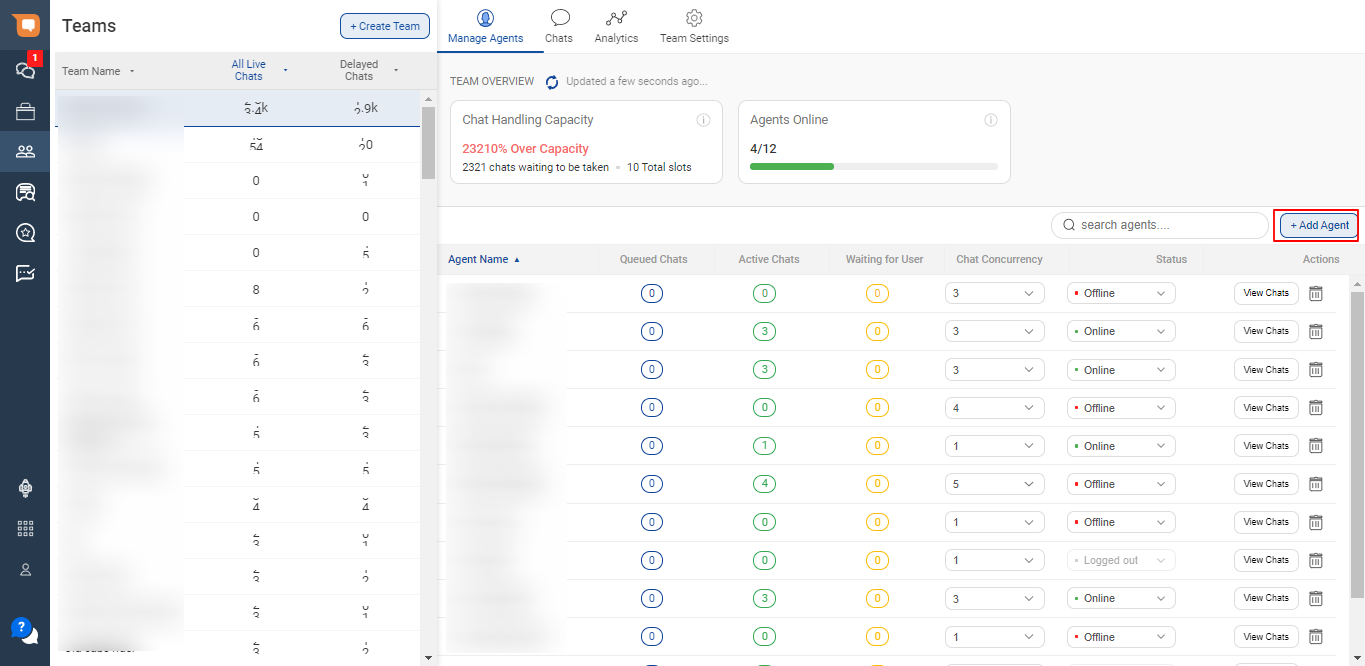Screen dimensions: 1365x666
Task: Open All Live Chats column dropdown
Action: click(286, 70)
